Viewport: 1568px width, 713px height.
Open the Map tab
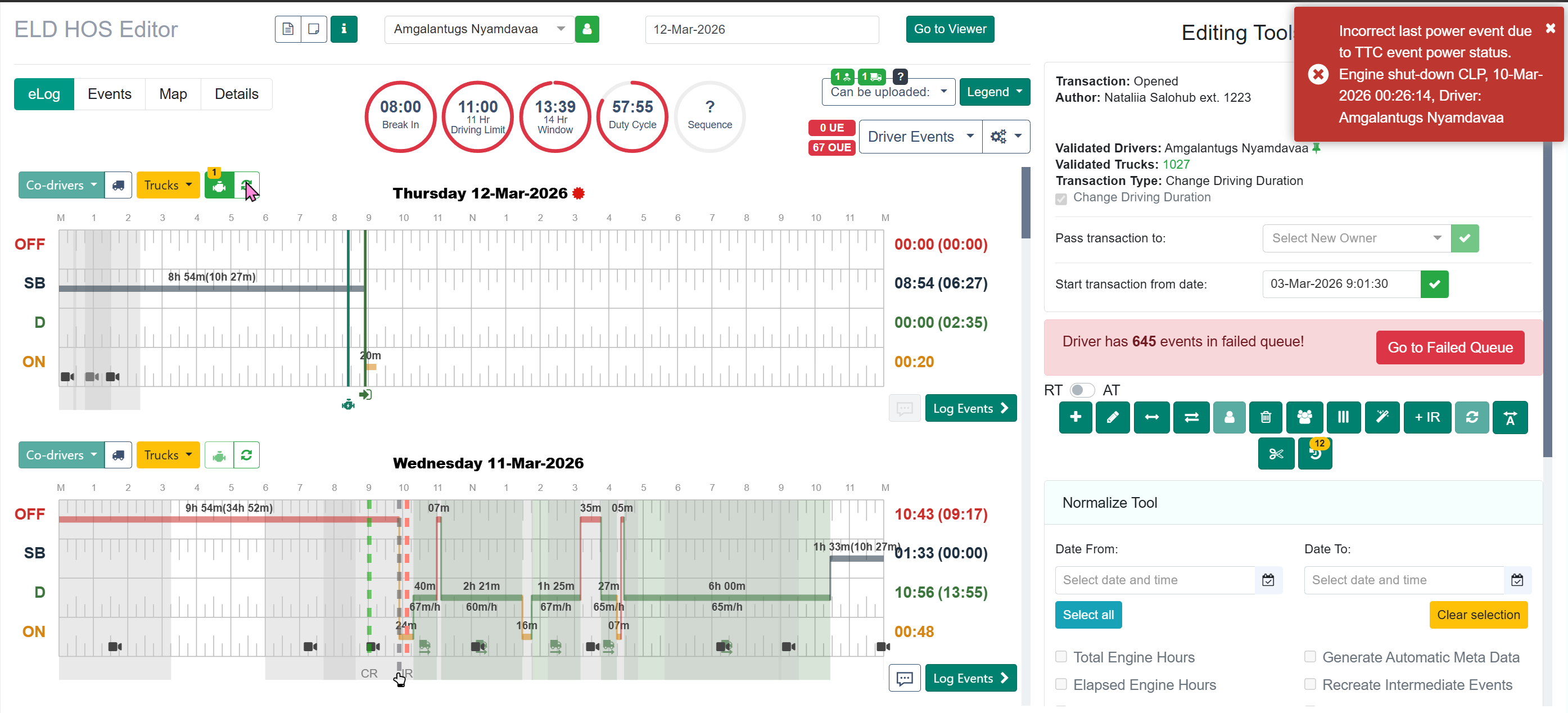[173, 94]
